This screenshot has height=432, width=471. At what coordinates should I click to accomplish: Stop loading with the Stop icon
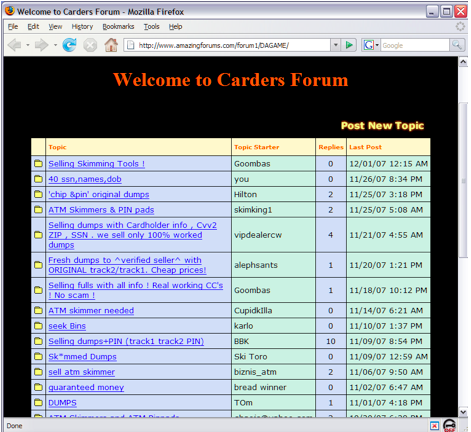click(x=90, y=45)
